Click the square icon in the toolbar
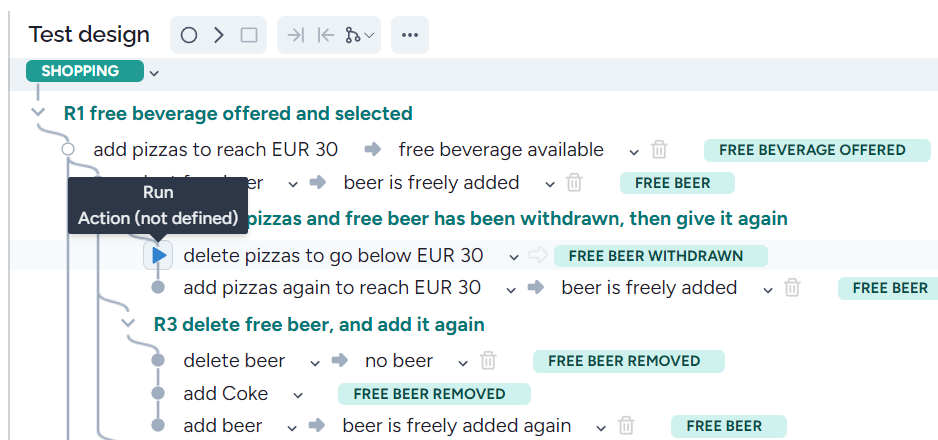938x440 pixels. [x=249, y=35]
